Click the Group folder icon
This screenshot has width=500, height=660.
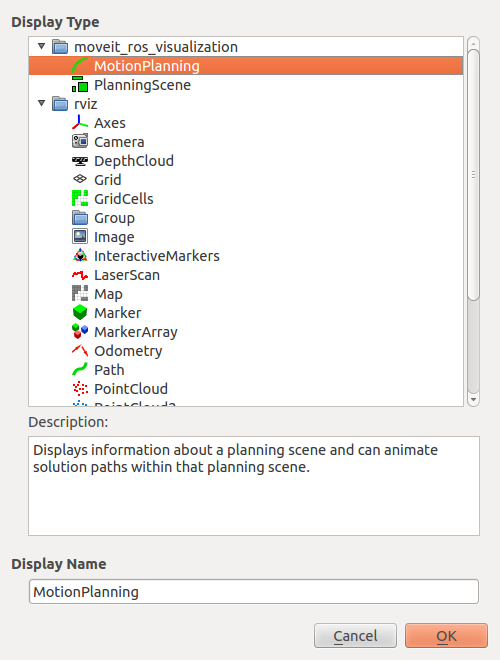[x=80, y=218]
